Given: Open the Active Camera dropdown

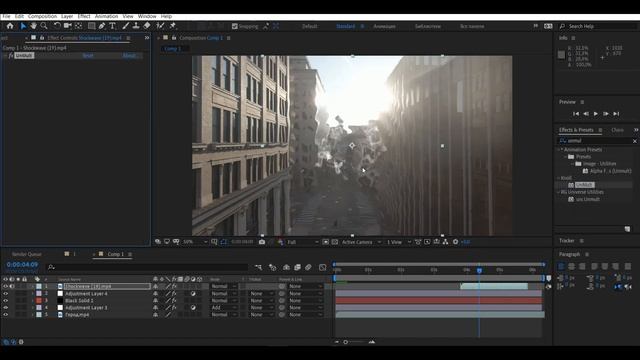Looking at the screenshot, I should coord(361,242).
